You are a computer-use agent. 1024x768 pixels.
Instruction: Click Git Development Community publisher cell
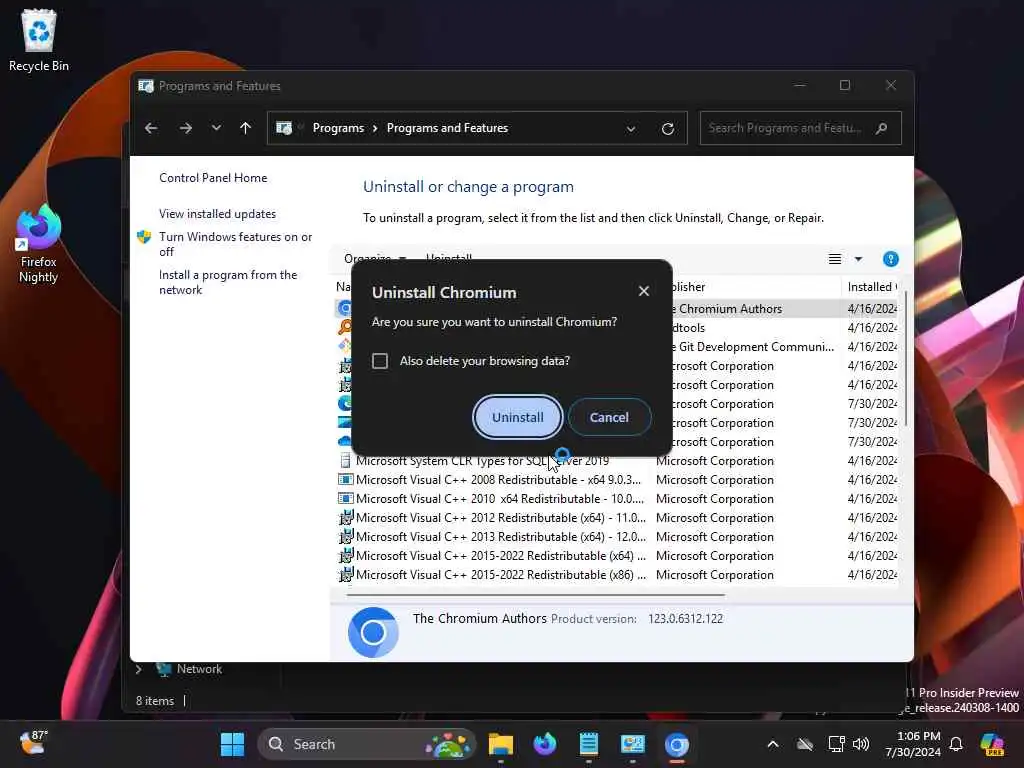[753, 347]
